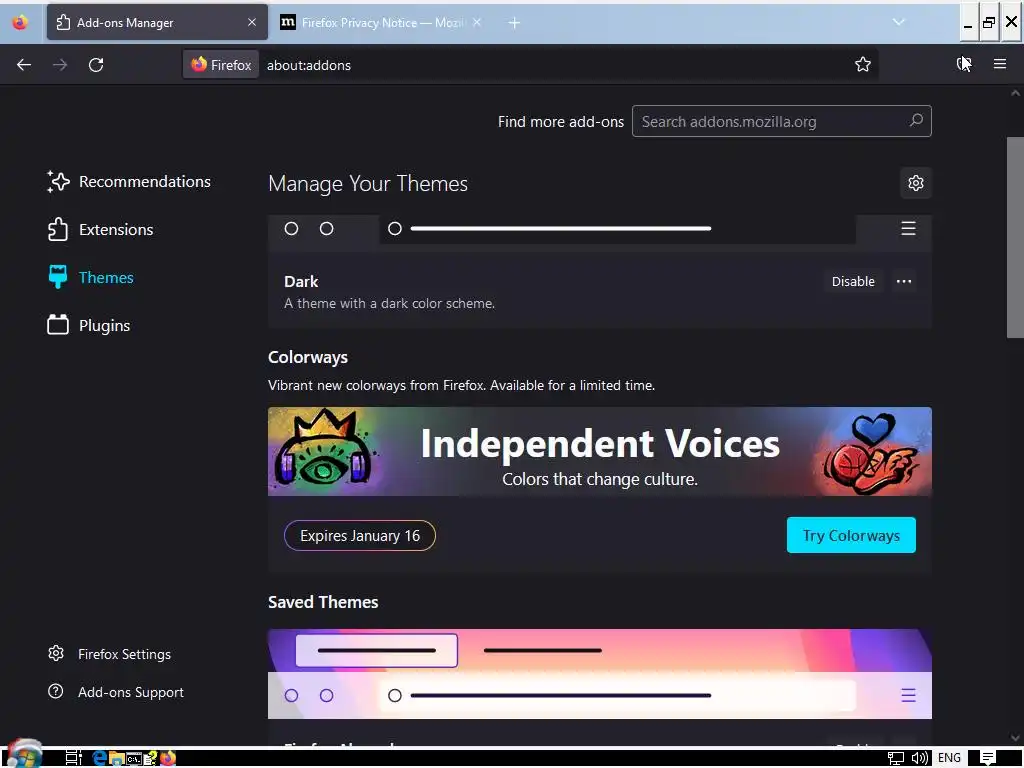Click the Saved Themes heading

pyautogui.click(x=323, y=602)
